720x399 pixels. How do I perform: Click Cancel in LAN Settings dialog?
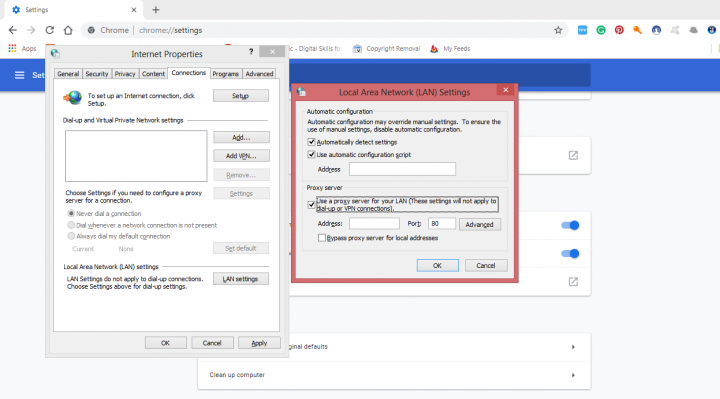[x=486, y=265]
